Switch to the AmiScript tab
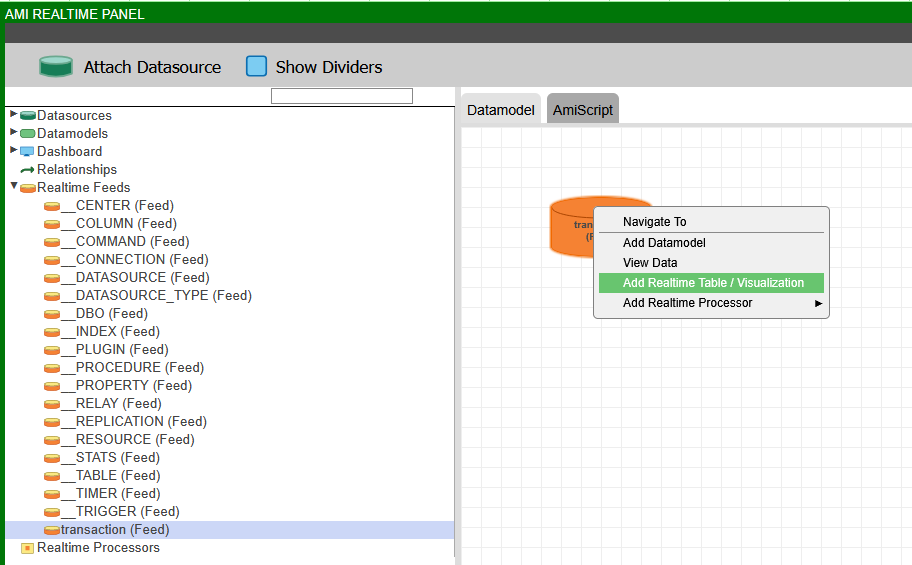912x565 pixels. [583, 110]
